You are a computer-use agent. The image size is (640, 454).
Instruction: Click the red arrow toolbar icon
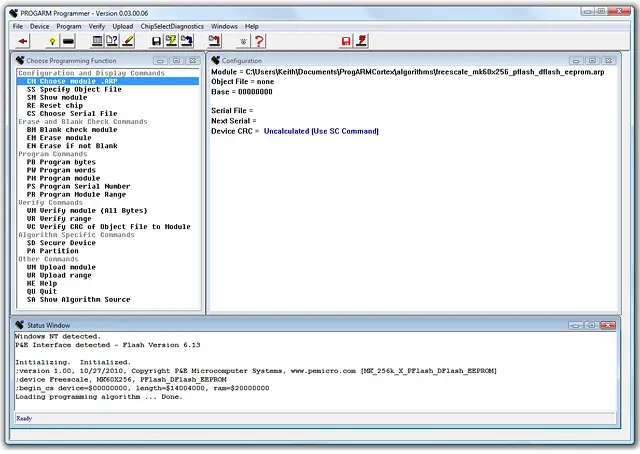215,41
